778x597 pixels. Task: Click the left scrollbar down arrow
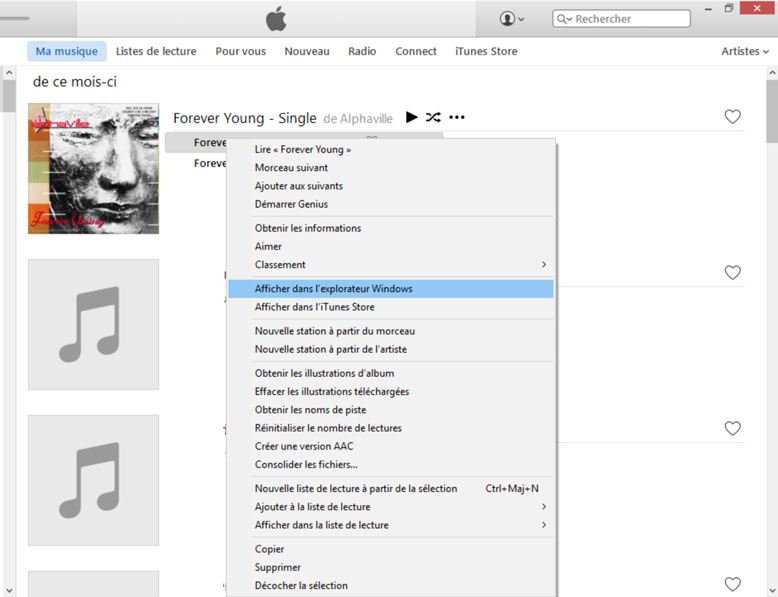9,591
